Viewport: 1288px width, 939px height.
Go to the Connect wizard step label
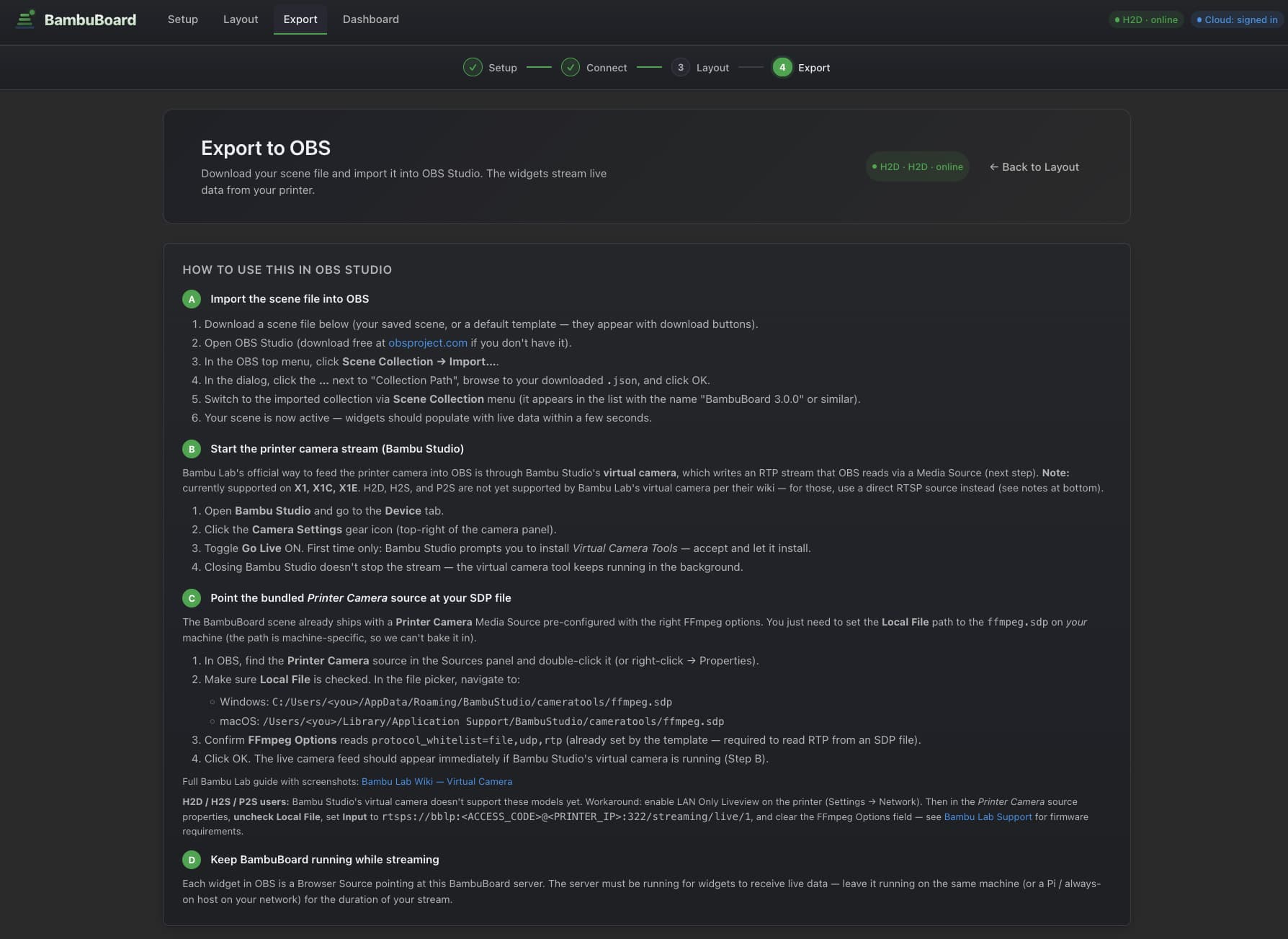(x=607, y=68)
